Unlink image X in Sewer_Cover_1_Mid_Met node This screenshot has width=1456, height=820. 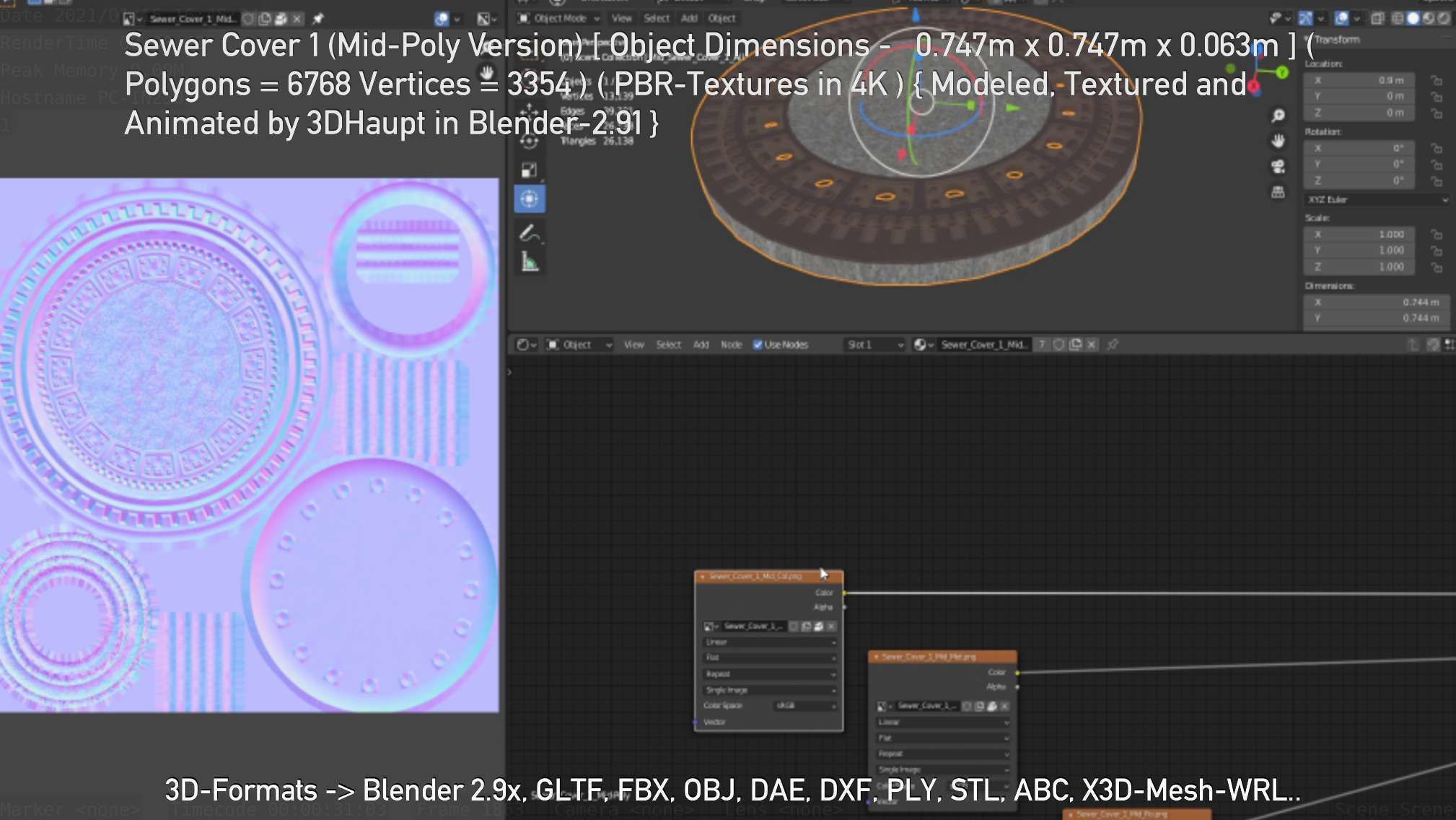[x=1004, y=706]
